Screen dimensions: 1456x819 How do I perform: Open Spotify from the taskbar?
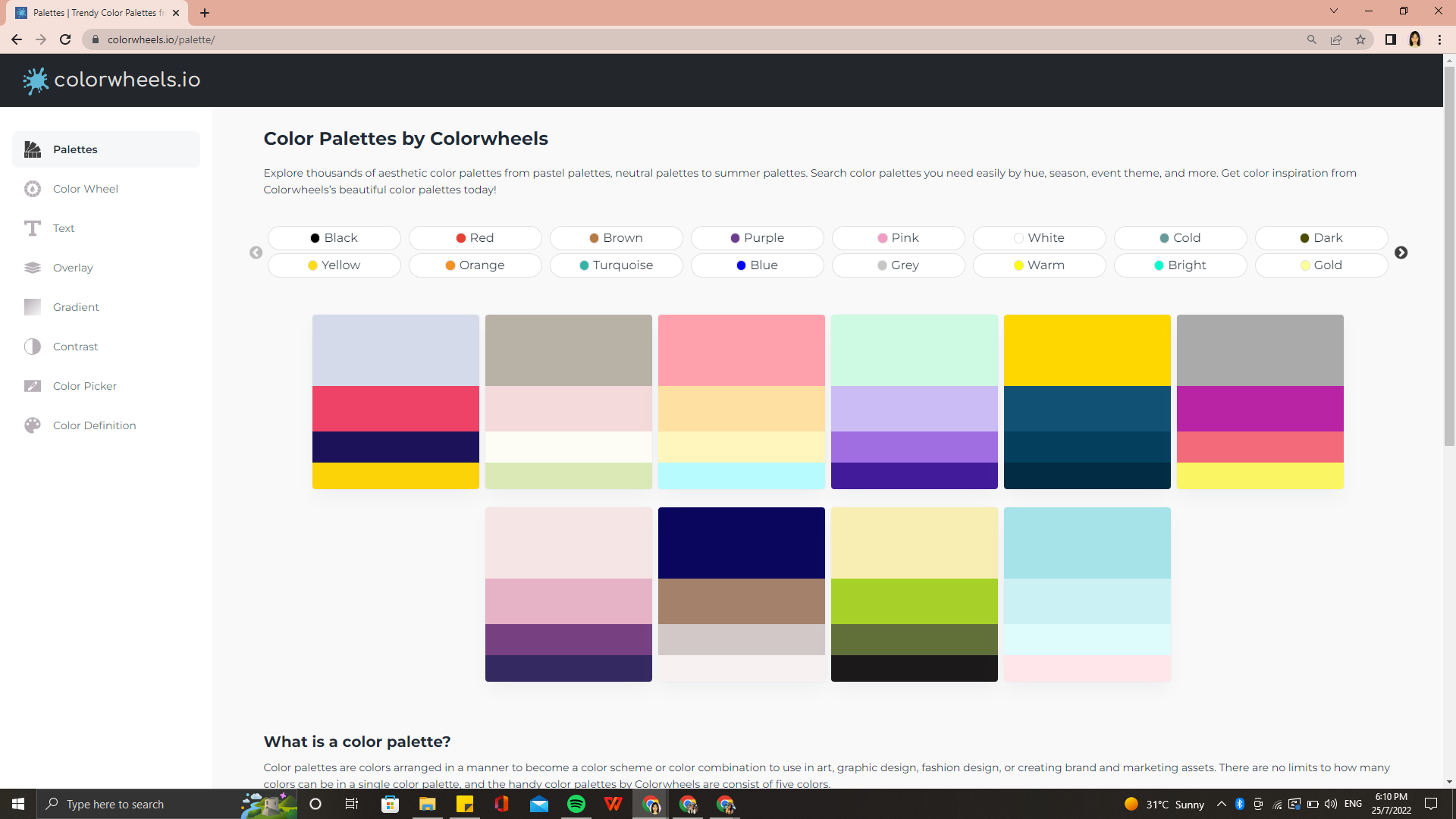pos(576,804)
